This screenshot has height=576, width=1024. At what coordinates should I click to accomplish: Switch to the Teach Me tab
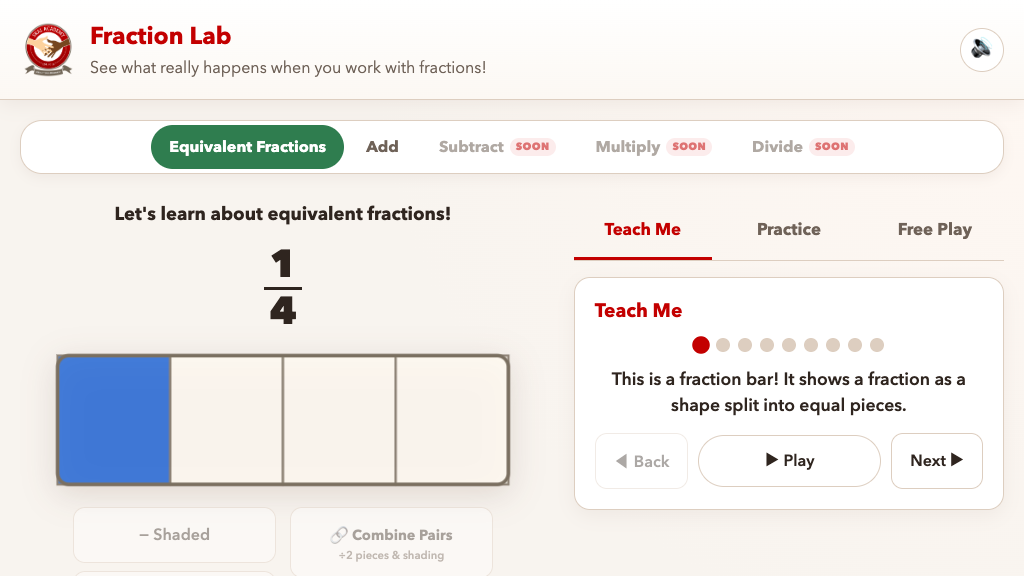click(643, 230)
